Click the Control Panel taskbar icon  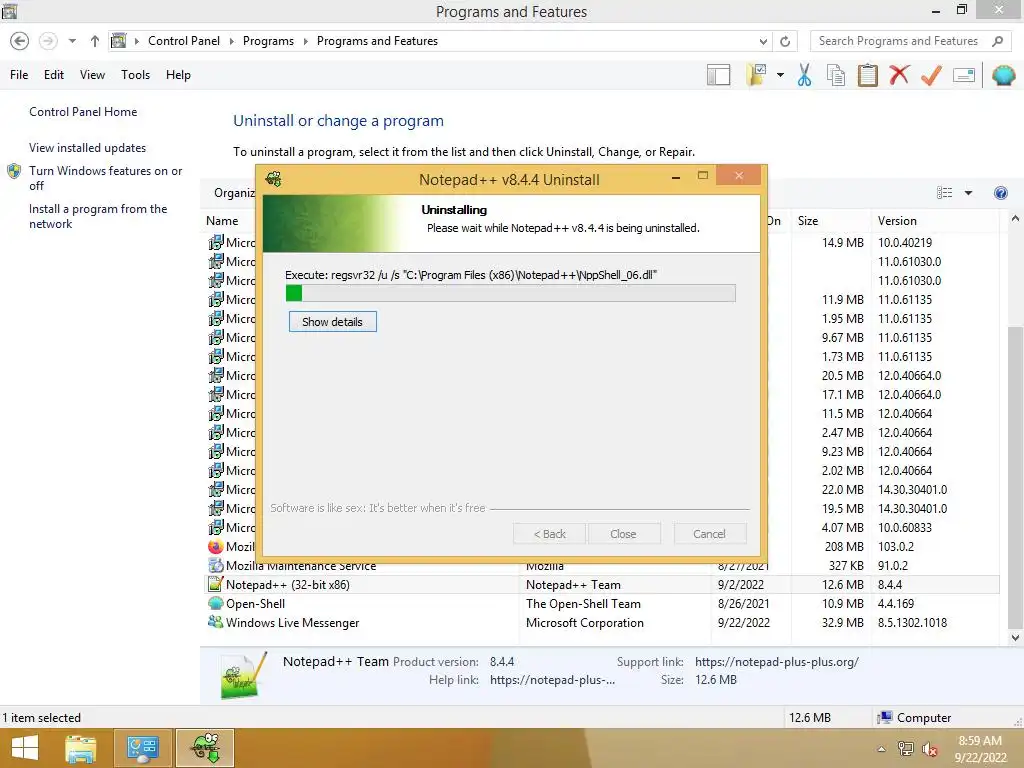click(142, 748)
